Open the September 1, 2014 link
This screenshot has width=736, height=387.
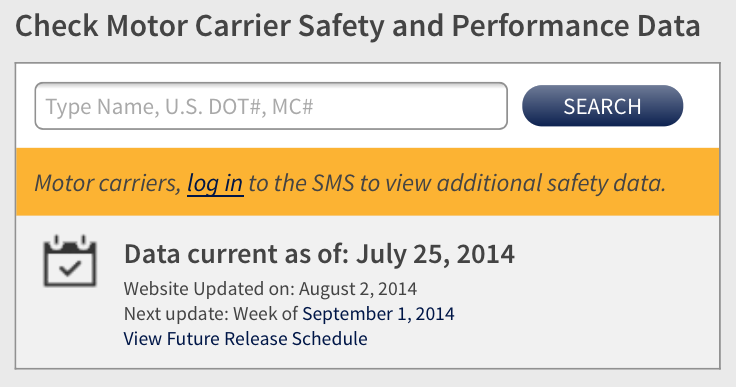(378, 314)
